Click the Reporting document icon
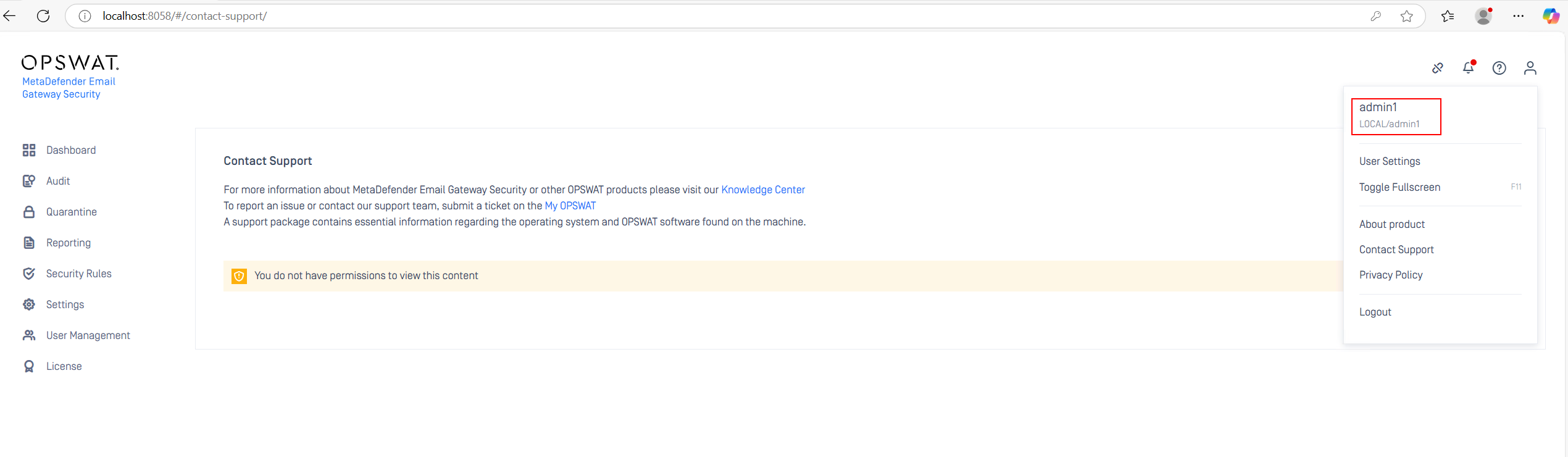The height and width of the screenshot is (457, 1568). click(29, 243)
